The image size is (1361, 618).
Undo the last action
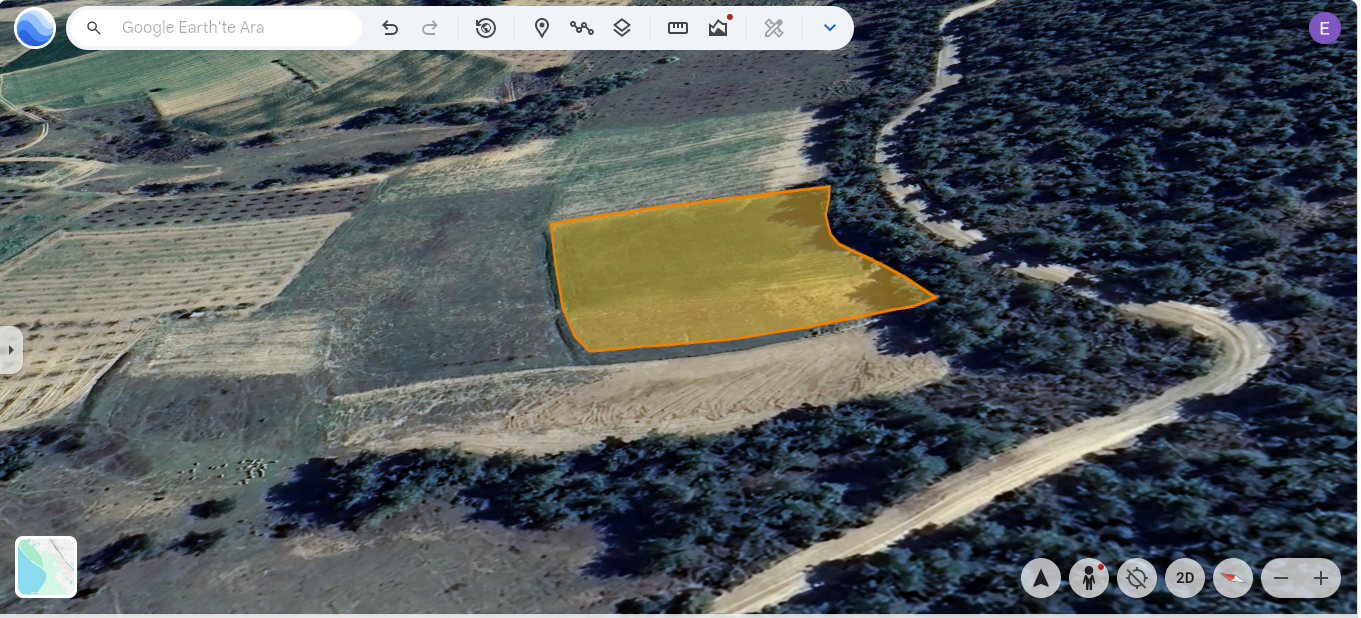390,28
